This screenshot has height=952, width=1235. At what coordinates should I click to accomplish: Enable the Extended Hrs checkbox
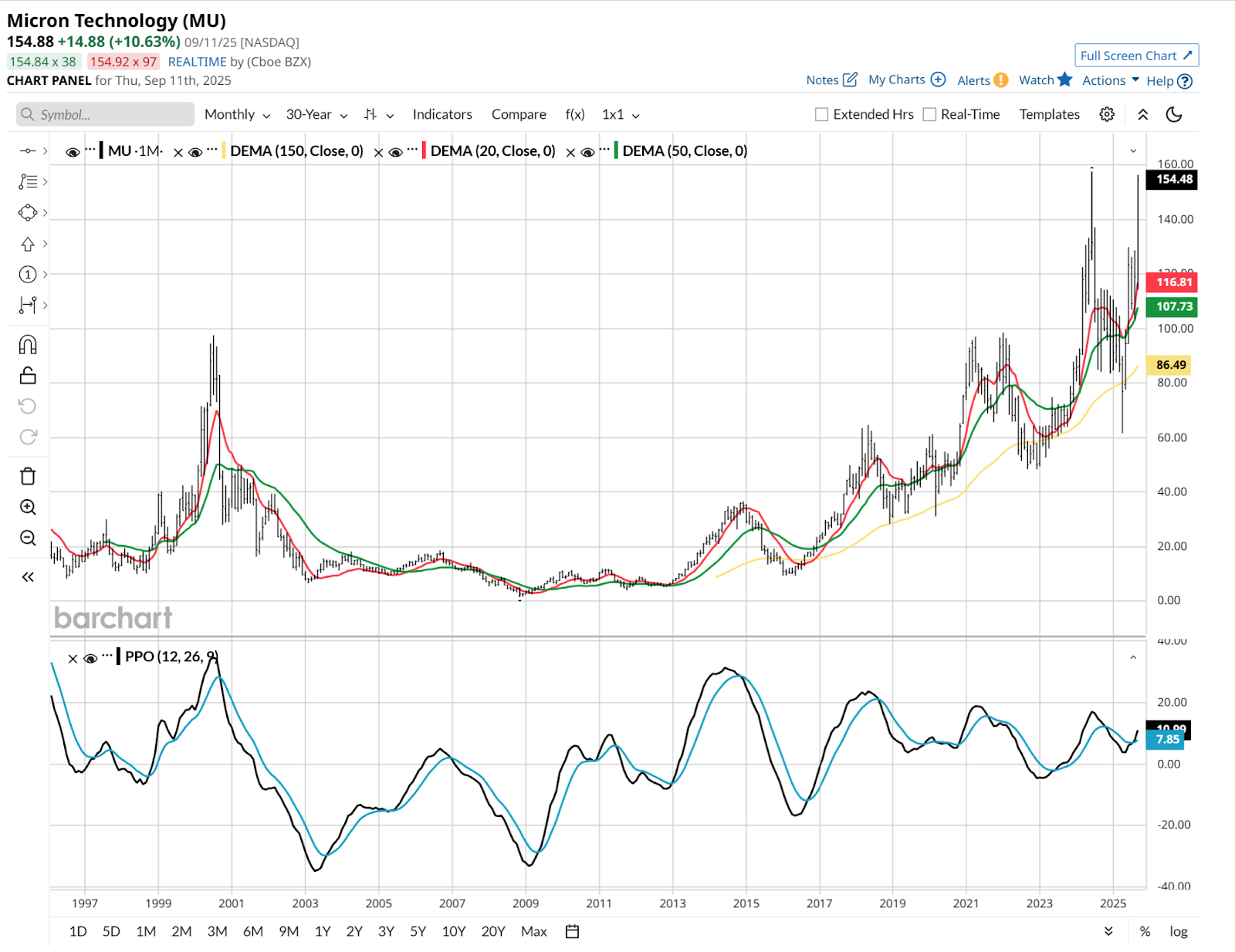(822, 114)
